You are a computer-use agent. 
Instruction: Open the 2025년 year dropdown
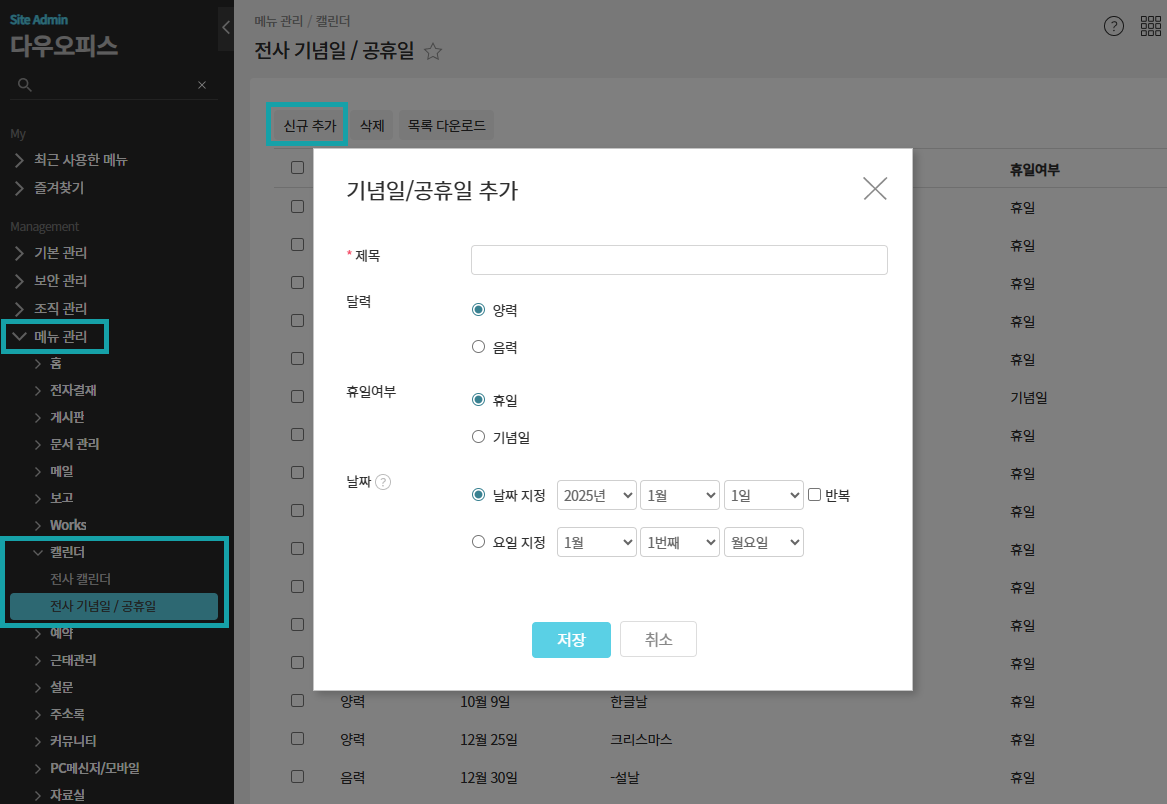click(x=596, y=495)
